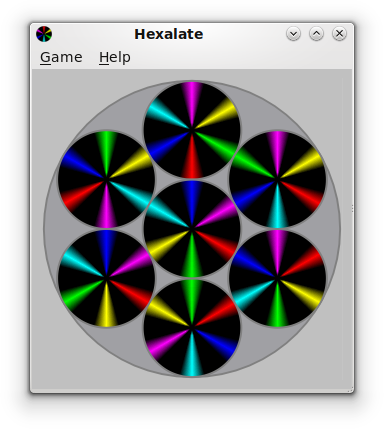
Task: Rotate the bottom disc
Action: point(192,328)
